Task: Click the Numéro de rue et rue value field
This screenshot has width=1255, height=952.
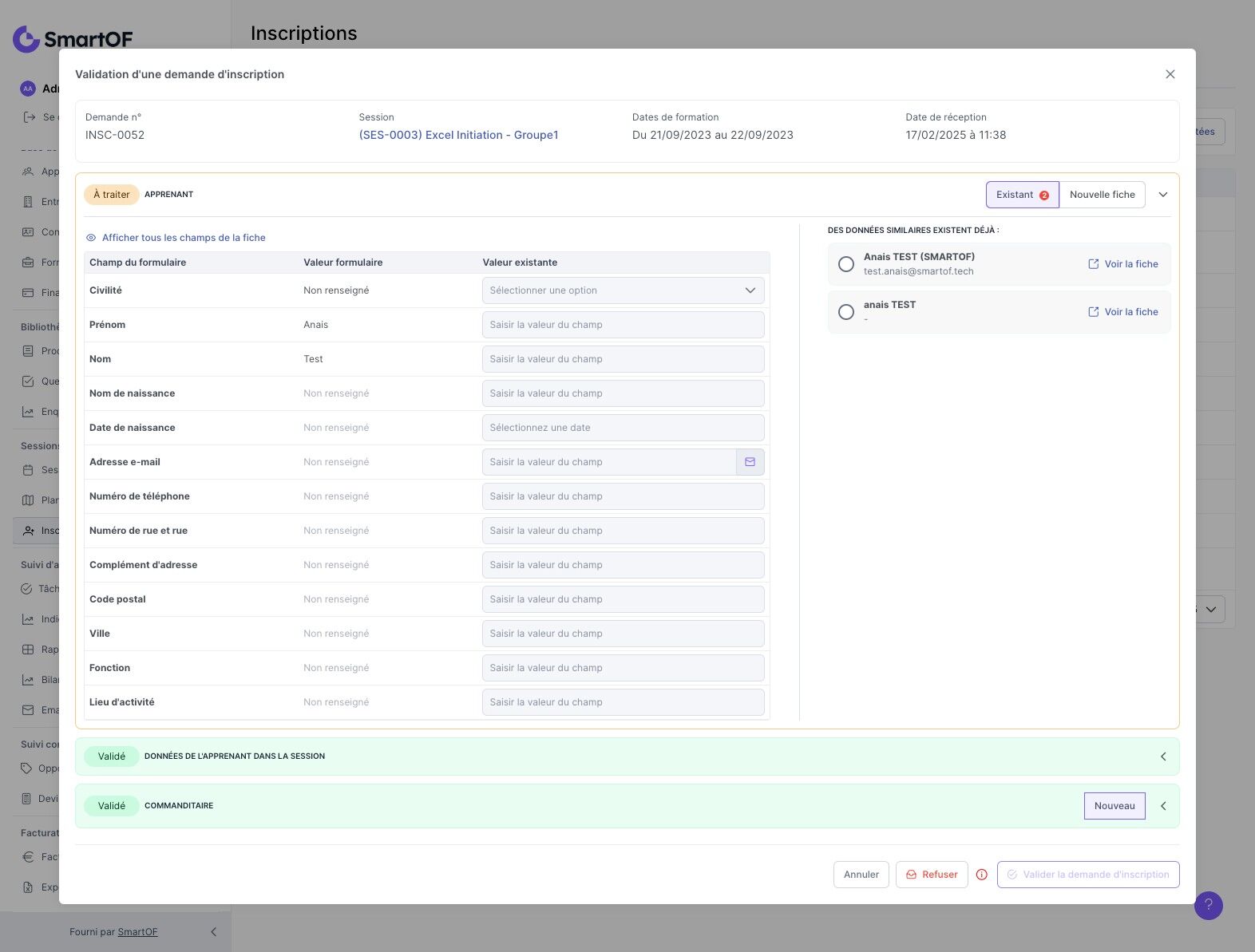Action: (x=623, y=531)
